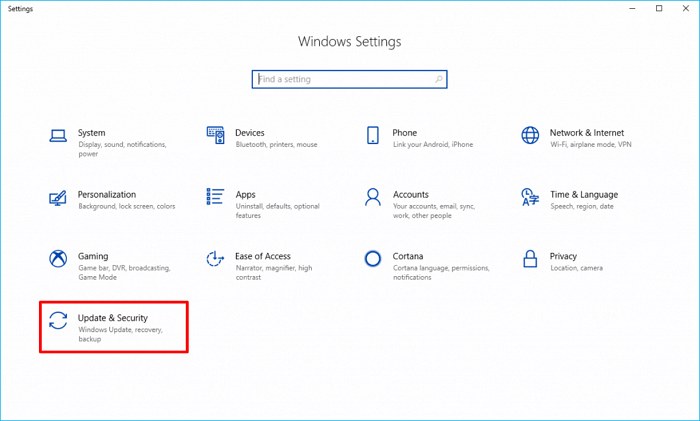Click 'Location, camera' description
Image resolution: width=700 pixels, height=421 pixels.
pyautogui.click(x=576, y=268)
